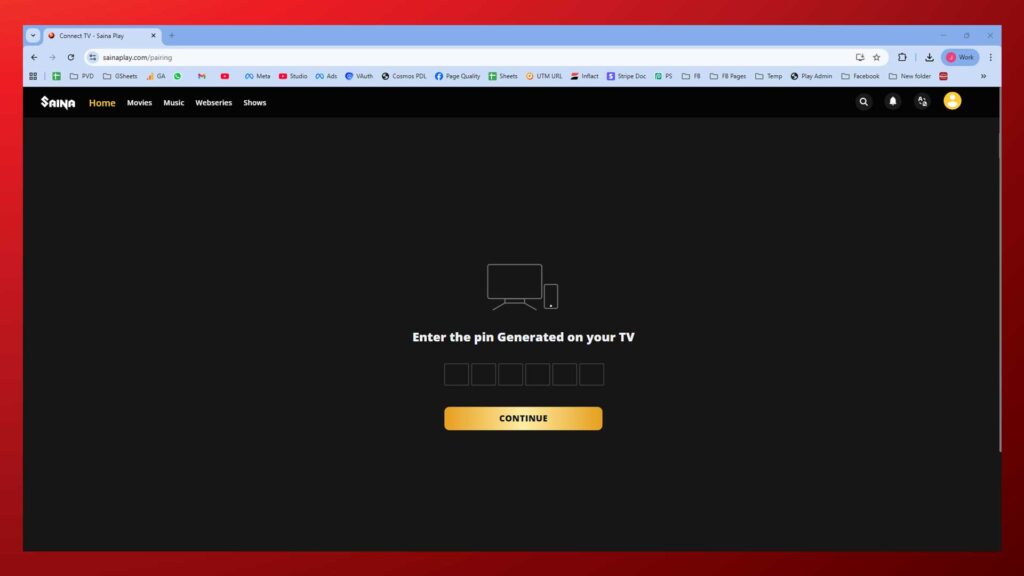Bookmark this page with the star icon
This screenshot has height=576, width=1024.
(876, 57)
